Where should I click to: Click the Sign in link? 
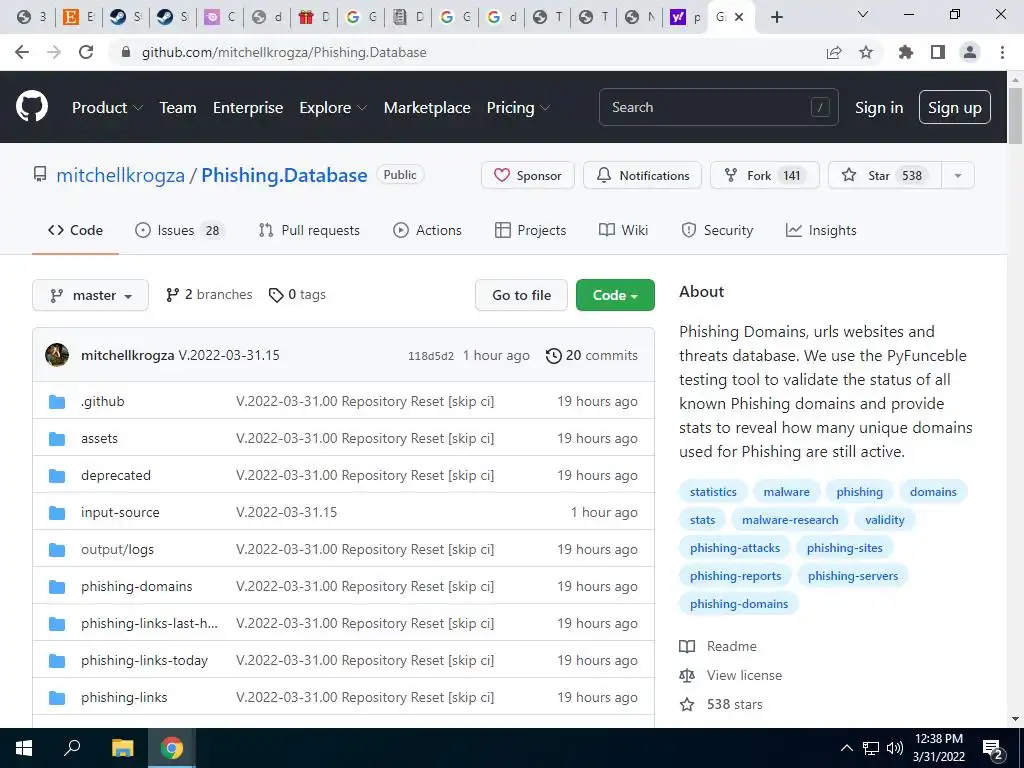point(879,107)
